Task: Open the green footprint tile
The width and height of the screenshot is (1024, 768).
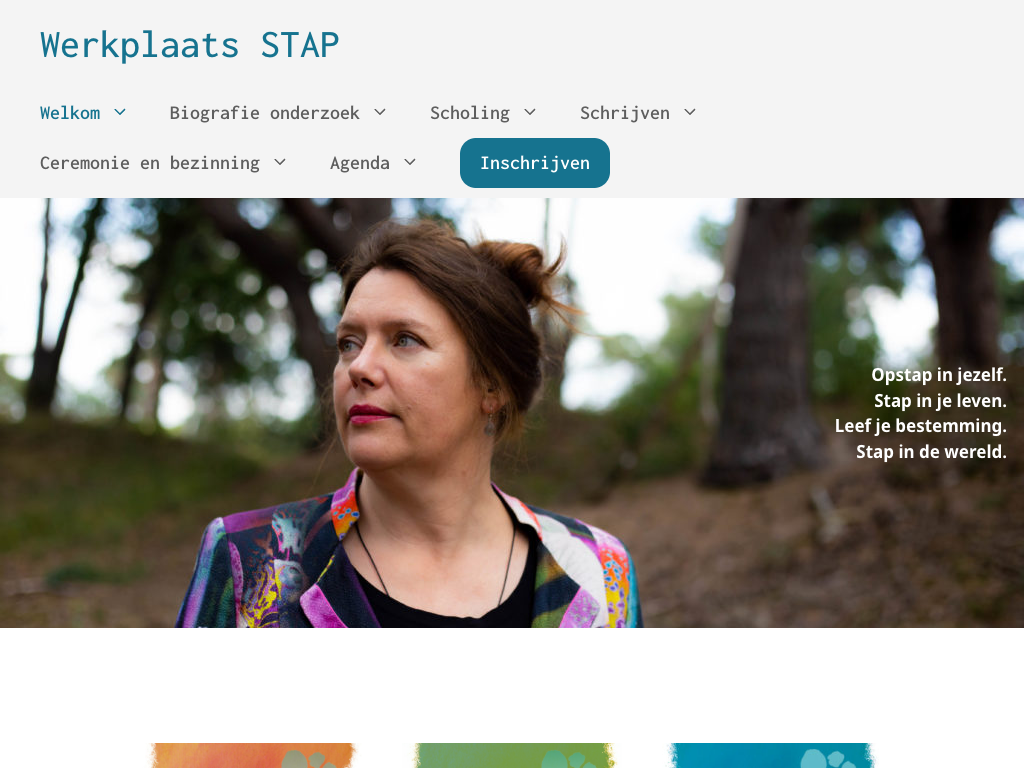Action: point(515,756)
